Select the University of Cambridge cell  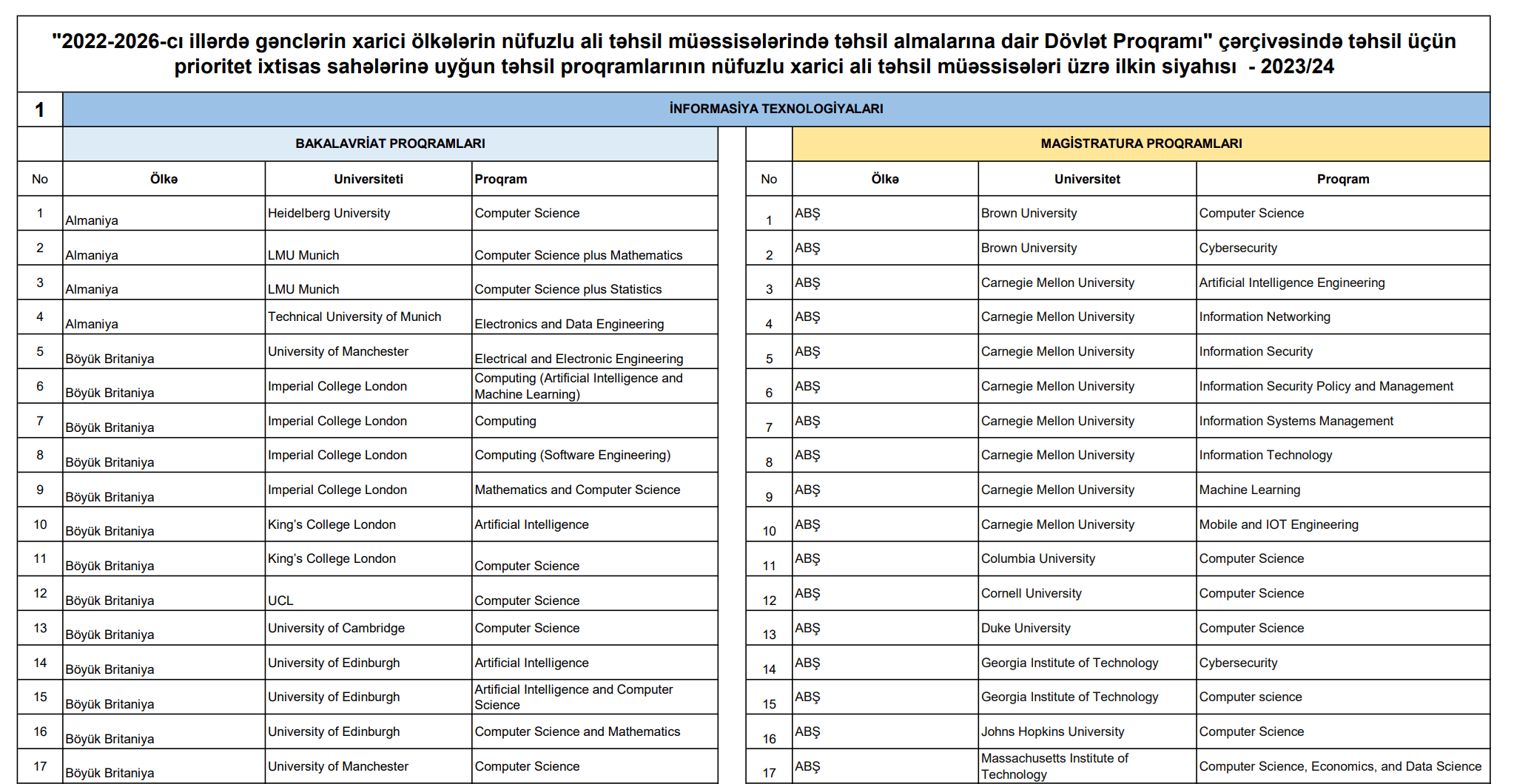click(x=337, y=627)
